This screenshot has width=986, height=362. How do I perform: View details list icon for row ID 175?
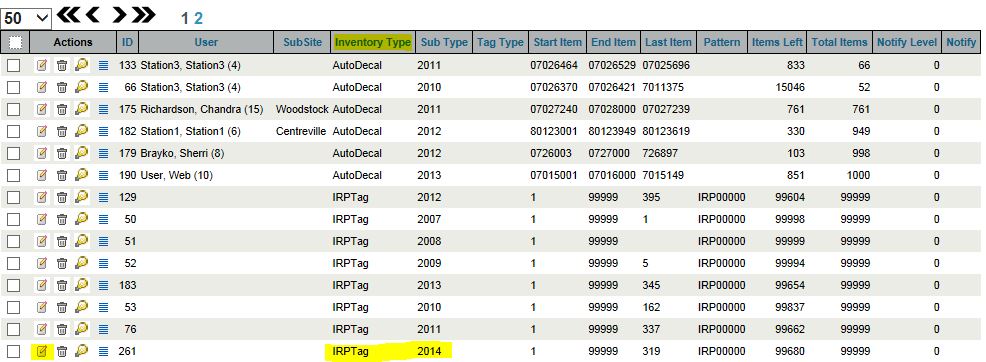[104, 109]
